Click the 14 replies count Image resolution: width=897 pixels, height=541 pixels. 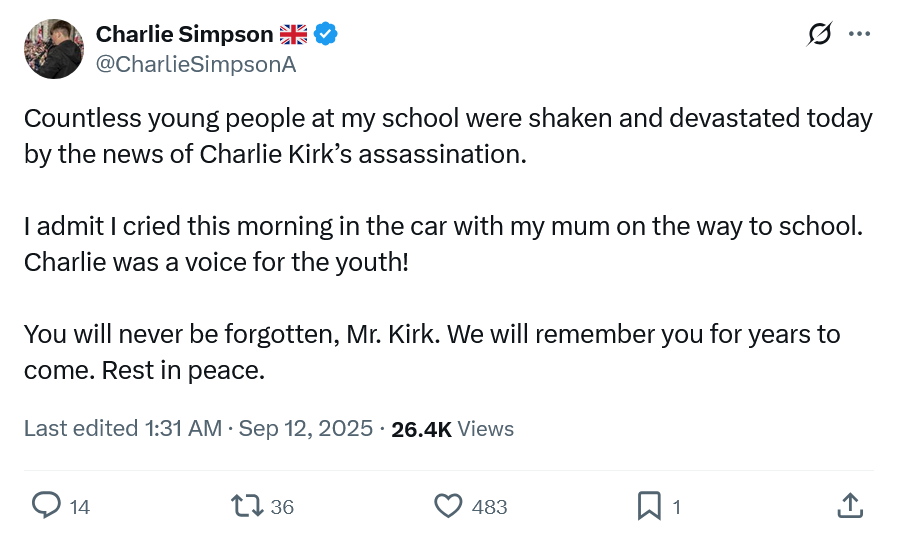pos(80,507)
